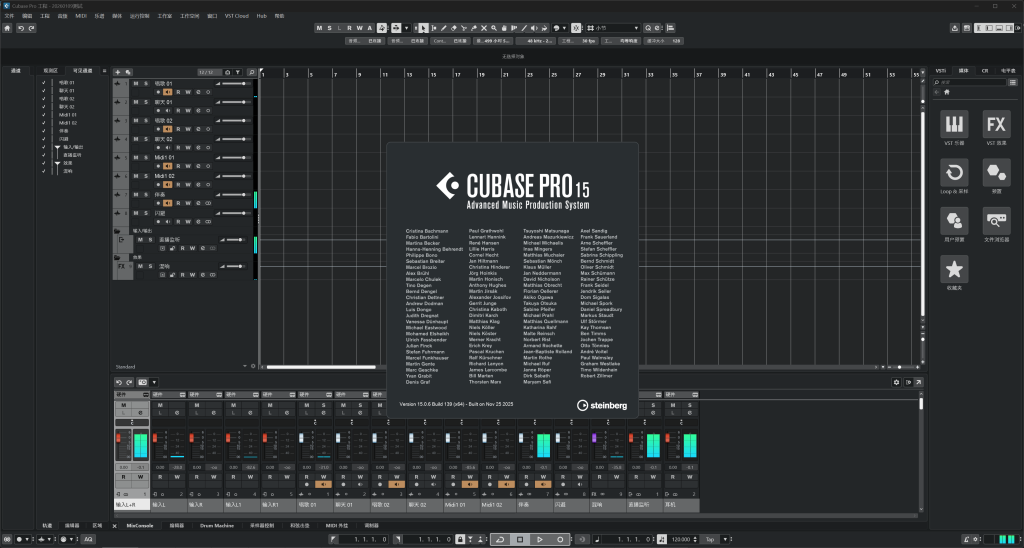Open the 硬件 routing dropdown on 输入L+R channel

132,395
